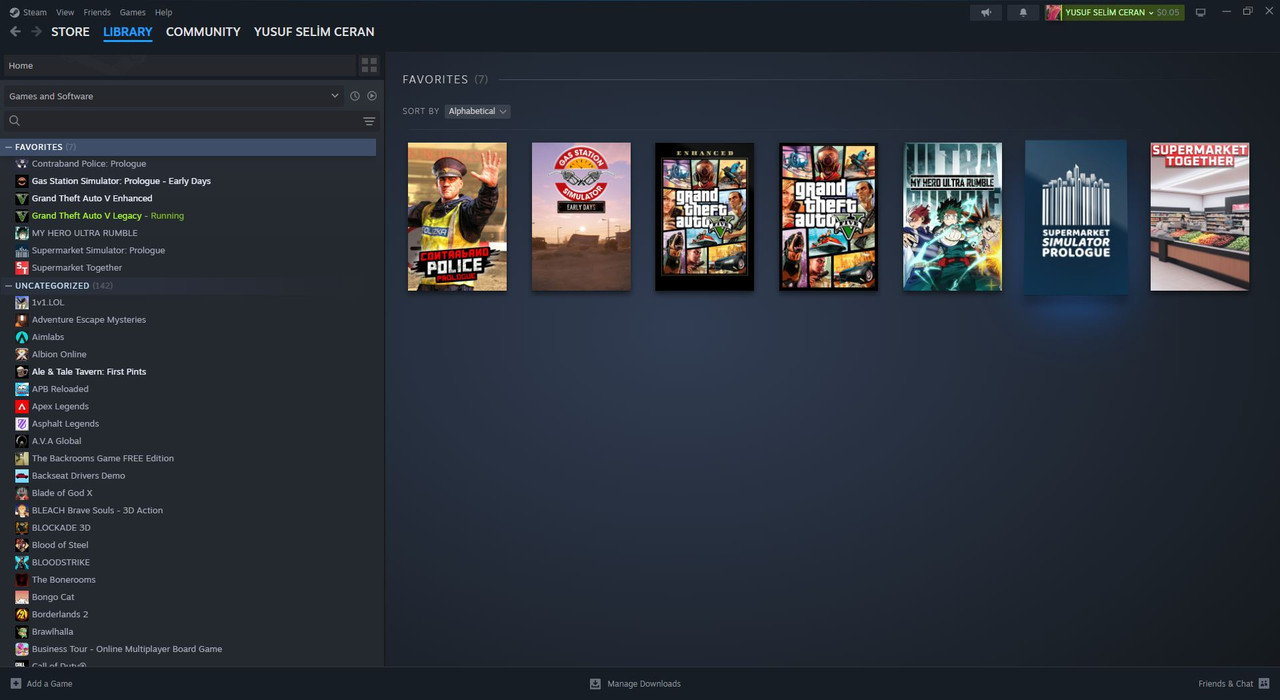Click the Asphalt Legends game icon
Viewport: 1280px width, 700px height.
point(22,424)
